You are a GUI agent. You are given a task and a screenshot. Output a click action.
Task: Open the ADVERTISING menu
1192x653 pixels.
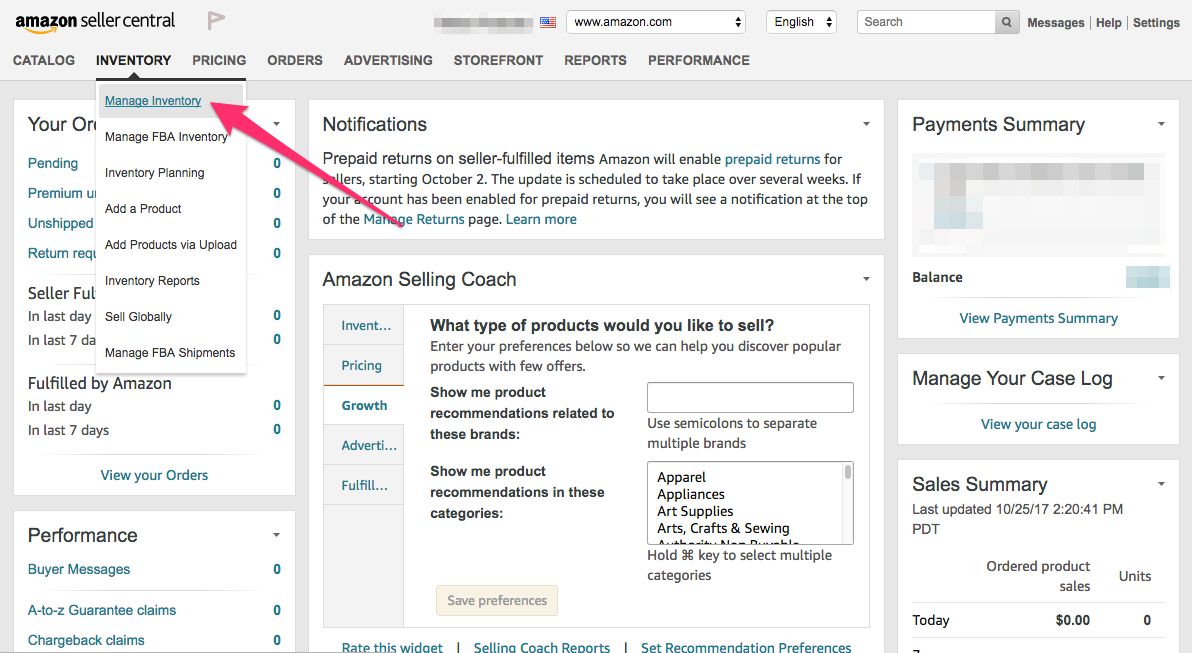tap(388, 60)
